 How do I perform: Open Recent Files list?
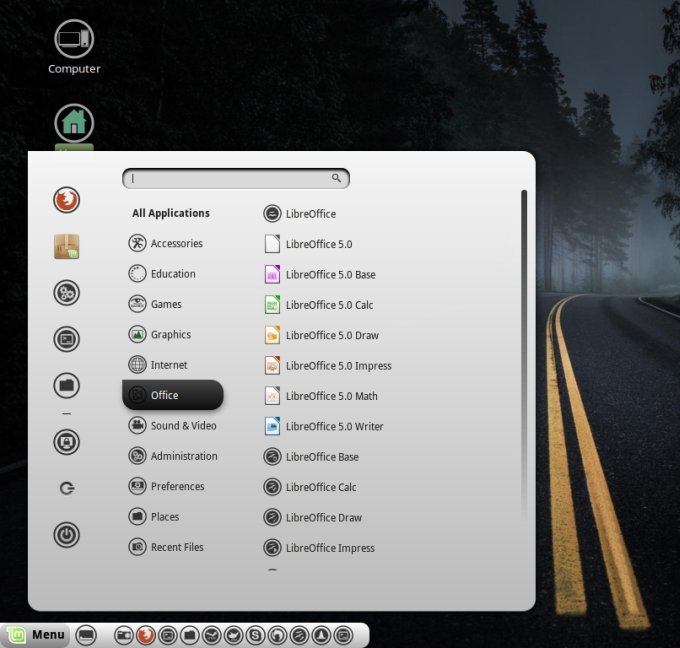[x=177, y=547]
